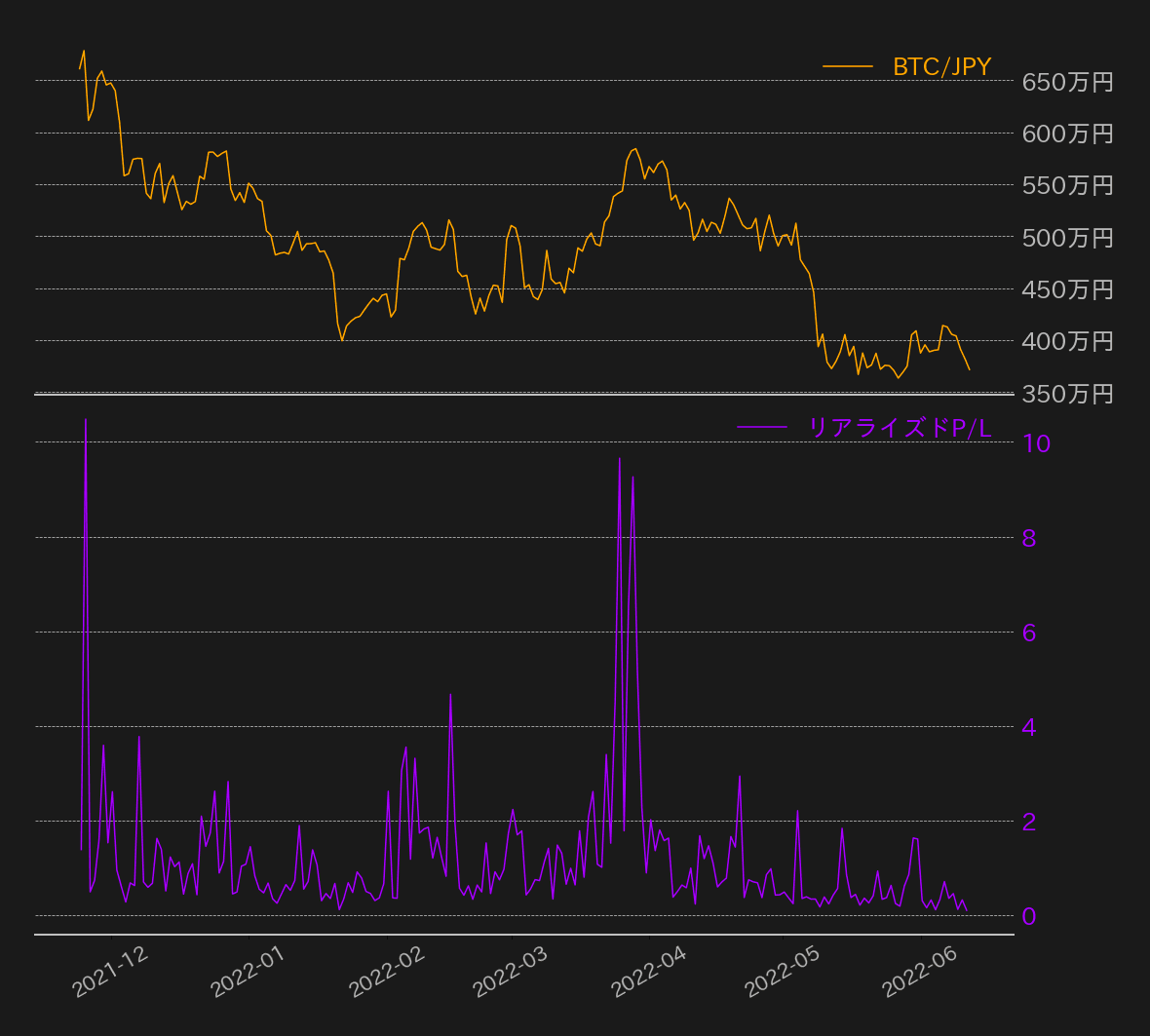The height and width of the screenshot is (1036, 1150).
Task: Click the リアライズドP/L legend label
Action: coord(900,428)
